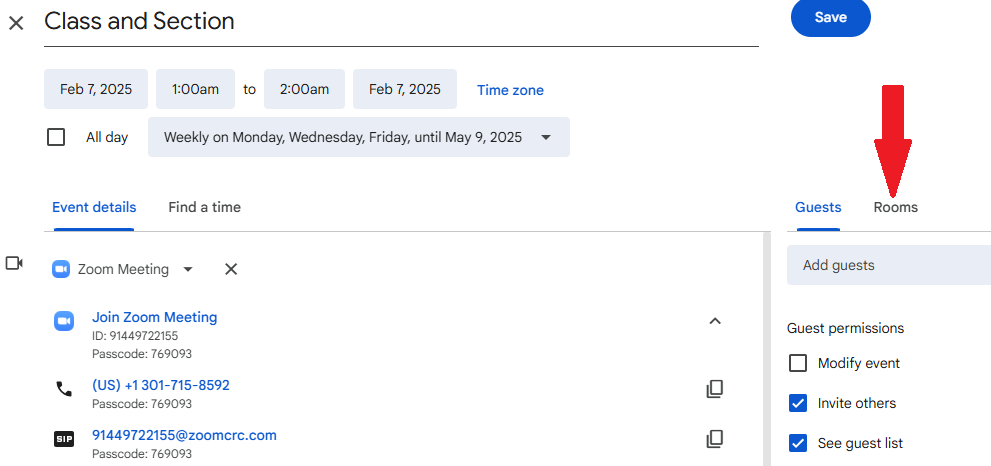
Task: Click the Add guests field
Action: [889, 265]
